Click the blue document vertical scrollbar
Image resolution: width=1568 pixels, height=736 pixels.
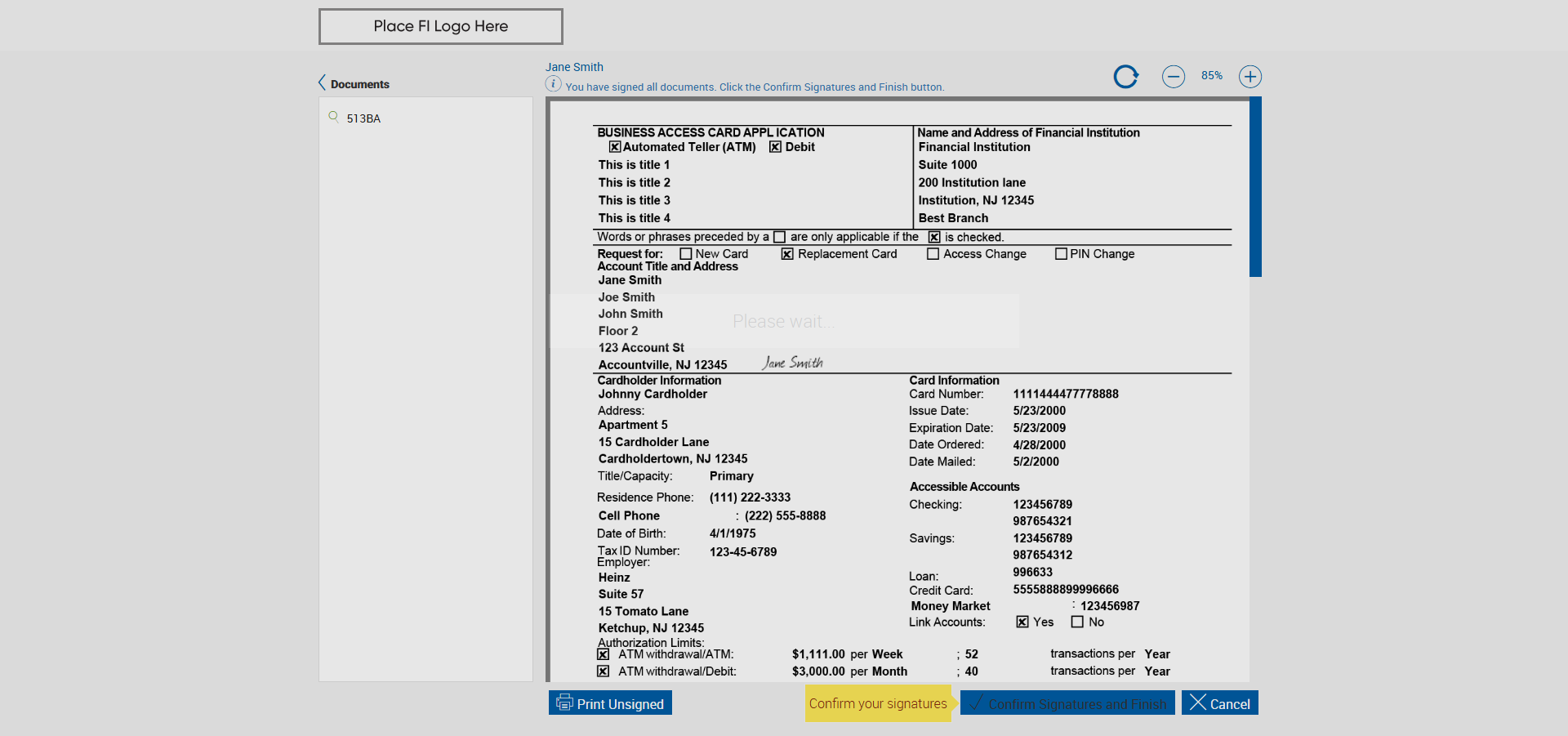1255,187
